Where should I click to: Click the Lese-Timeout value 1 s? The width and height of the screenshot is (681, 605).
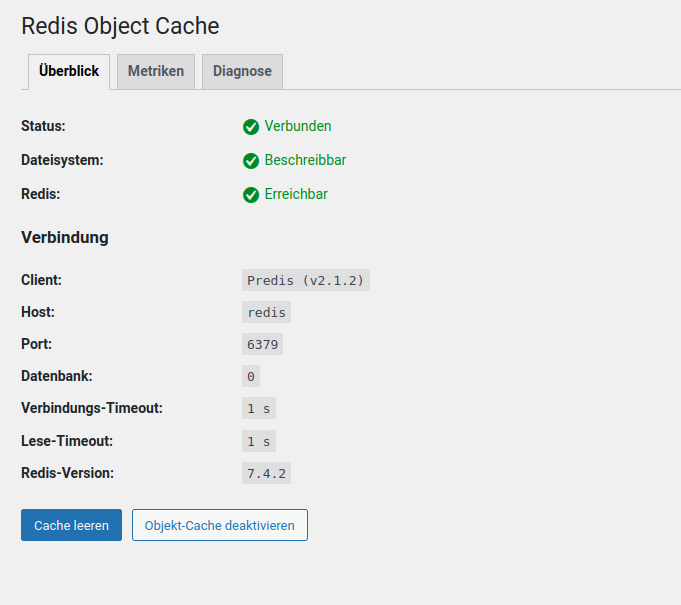(x=259, y=440)
